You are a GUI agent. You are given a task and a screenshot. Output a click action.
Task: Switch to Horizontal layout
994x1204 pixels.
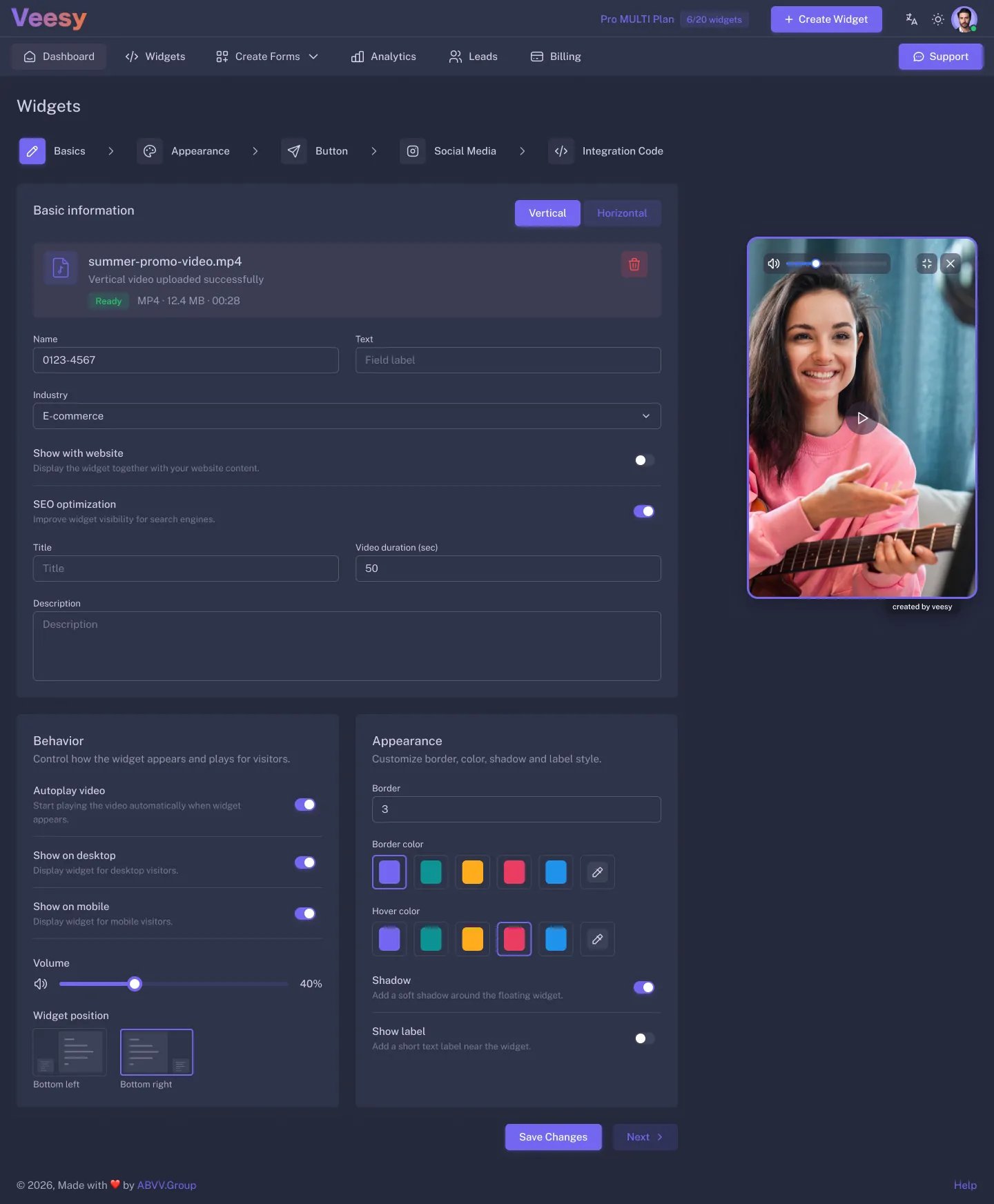pyautogui.click(x=622, y=213)
